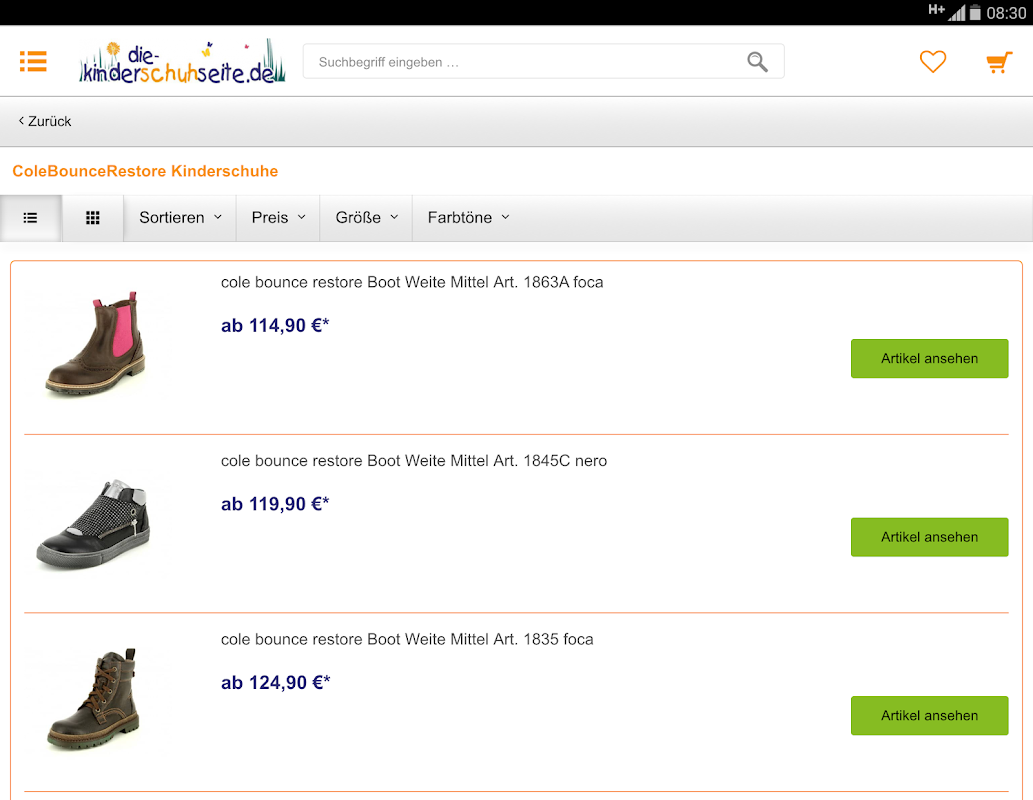Switch to grid view layout
This screenshot has width=1033, height=800.
coord(93,218)
